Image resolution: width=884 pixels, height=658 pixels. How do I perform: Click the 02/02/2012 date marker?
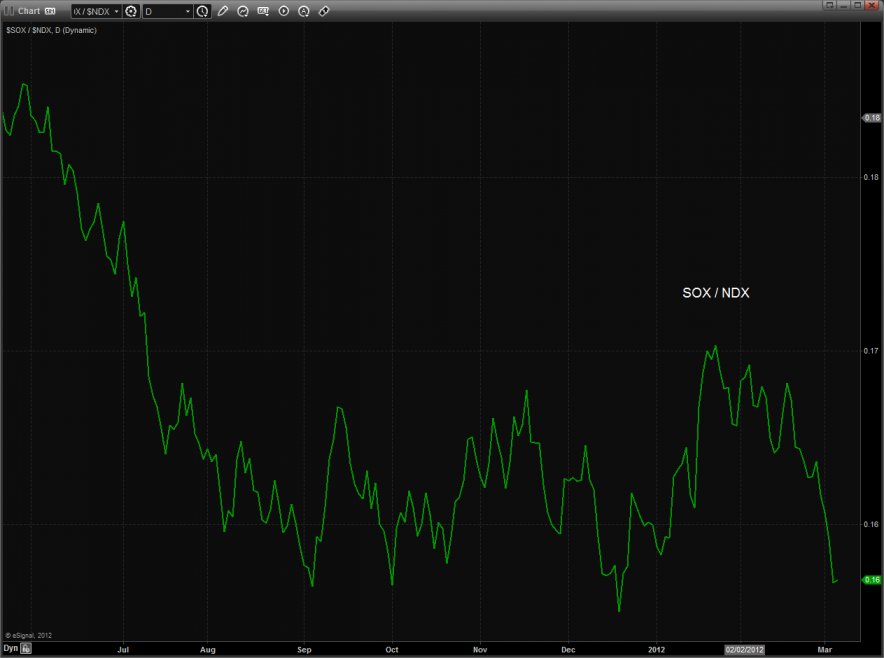click(x=746, y=649)
